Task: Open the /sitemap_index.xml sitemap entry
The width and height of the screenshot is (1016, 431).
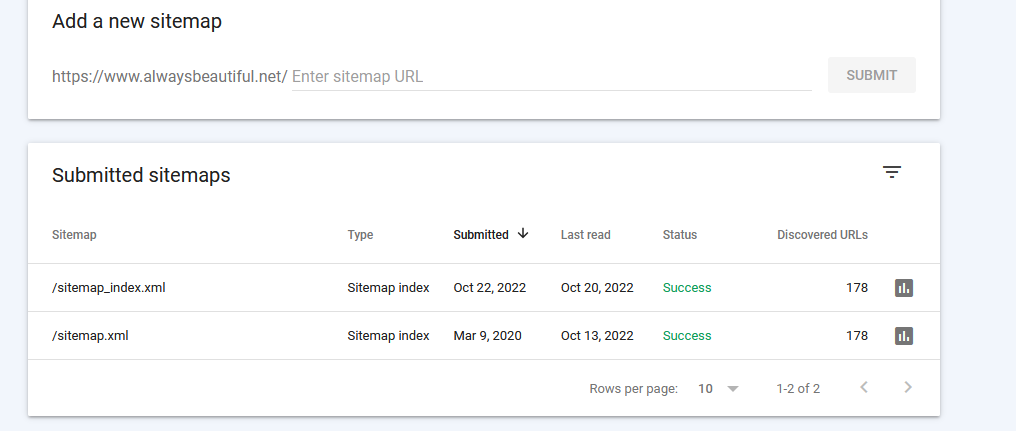Action: pyautogui.click(x=109, y=288)
